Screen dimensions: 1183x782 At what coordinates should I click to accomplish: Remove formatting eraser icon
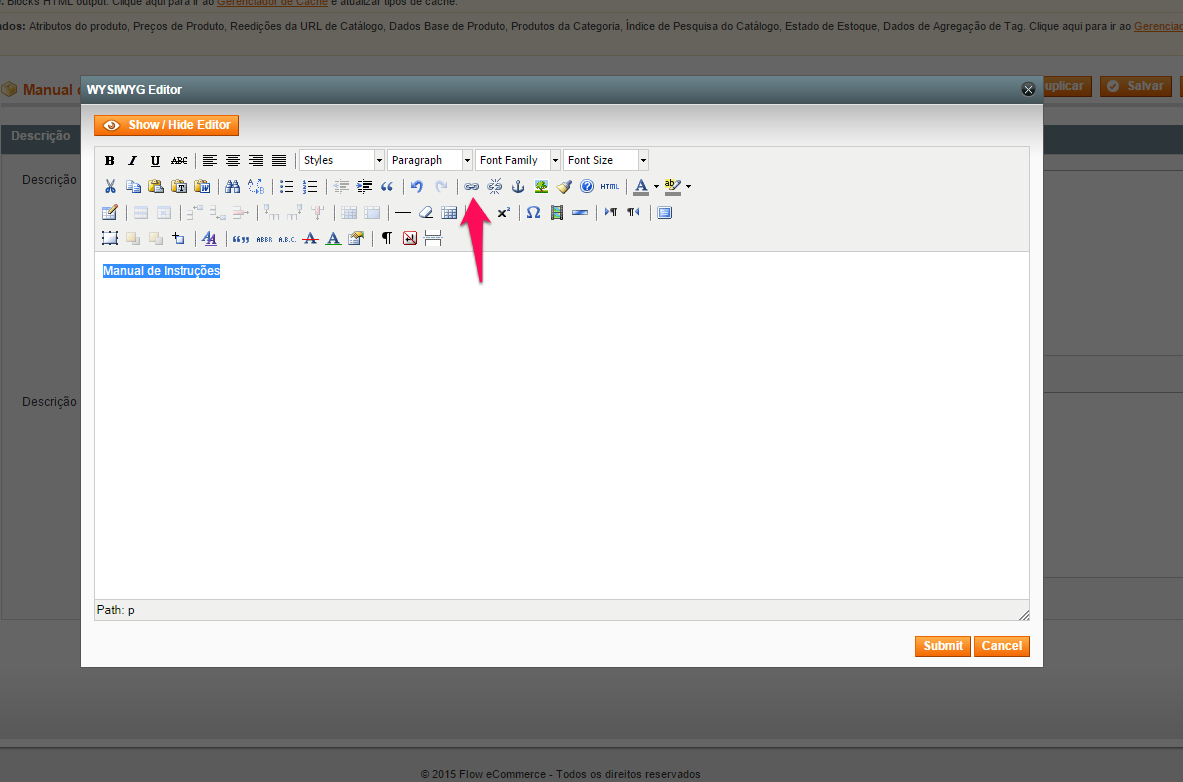click(426, 213)
